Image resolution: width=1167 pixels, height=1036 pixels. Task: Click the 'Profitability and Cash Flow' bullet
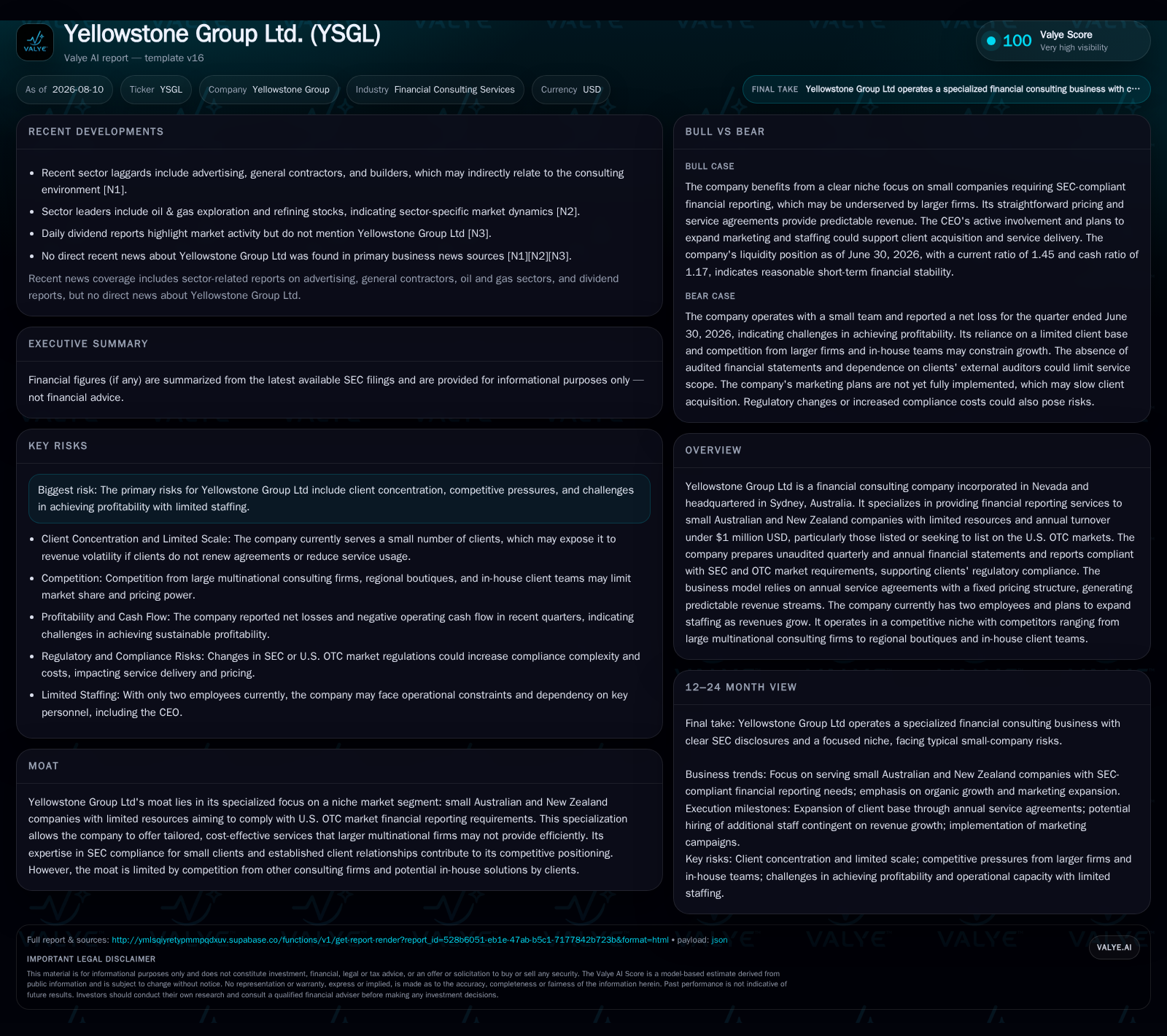click(338, 626)
